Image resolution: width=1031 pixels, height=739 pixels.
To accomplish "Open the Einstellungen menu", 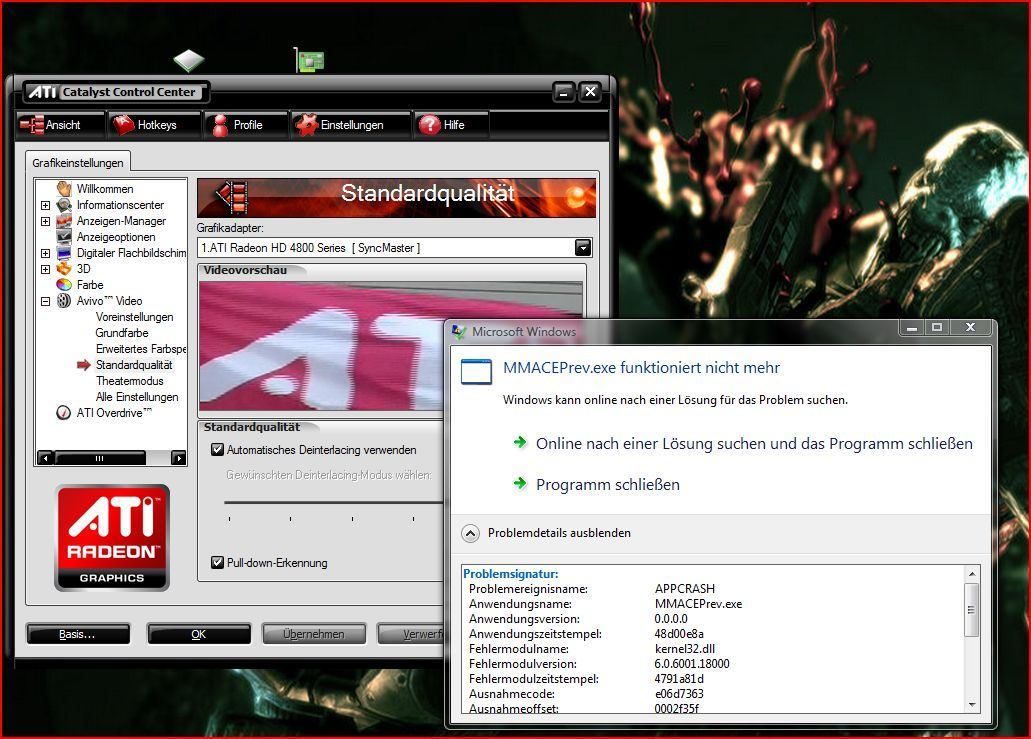I will pyautogui.click(x=350, y=124).
